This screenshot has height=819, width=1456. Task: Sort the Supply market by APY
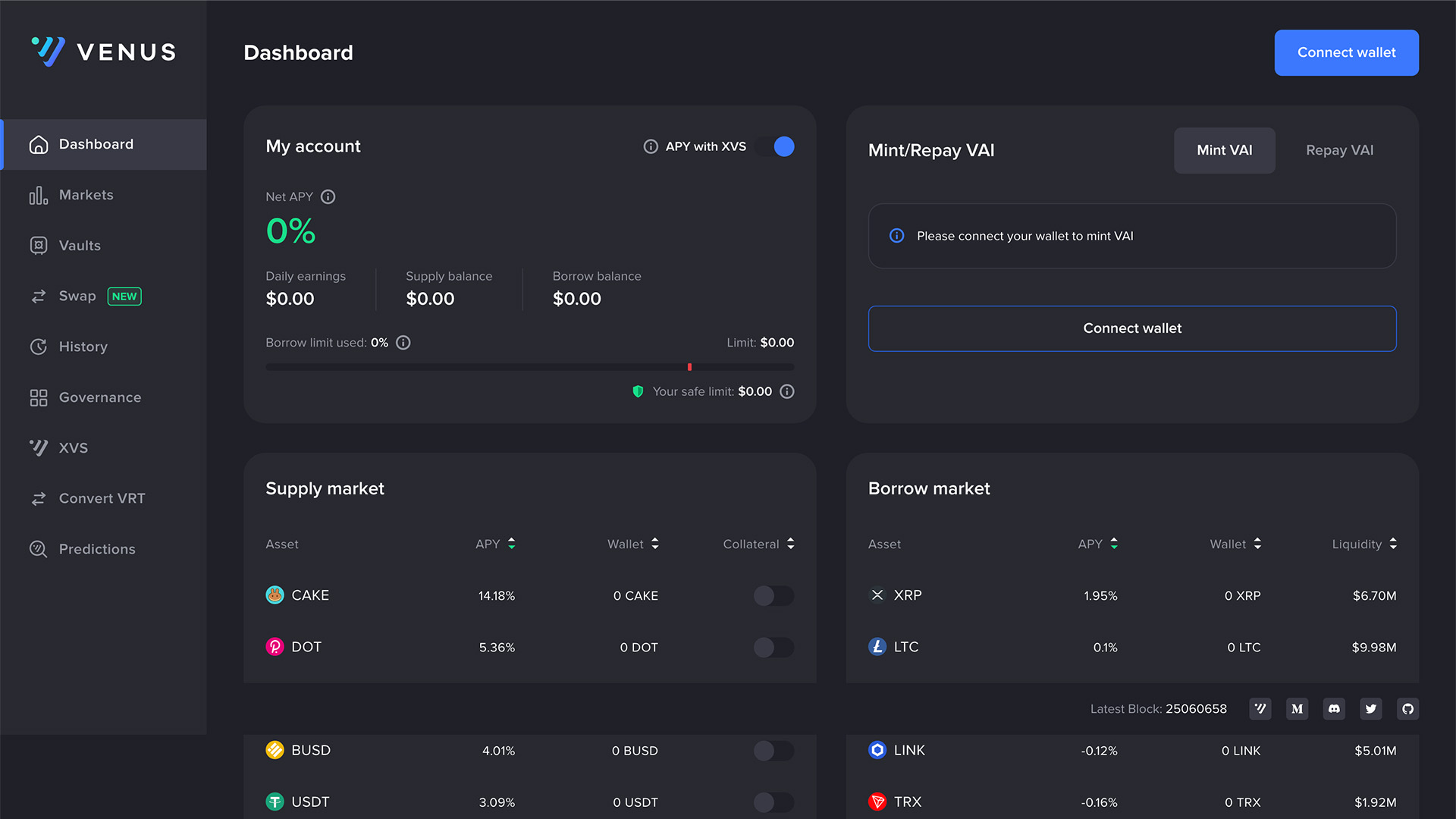click(x=510, y=544)
